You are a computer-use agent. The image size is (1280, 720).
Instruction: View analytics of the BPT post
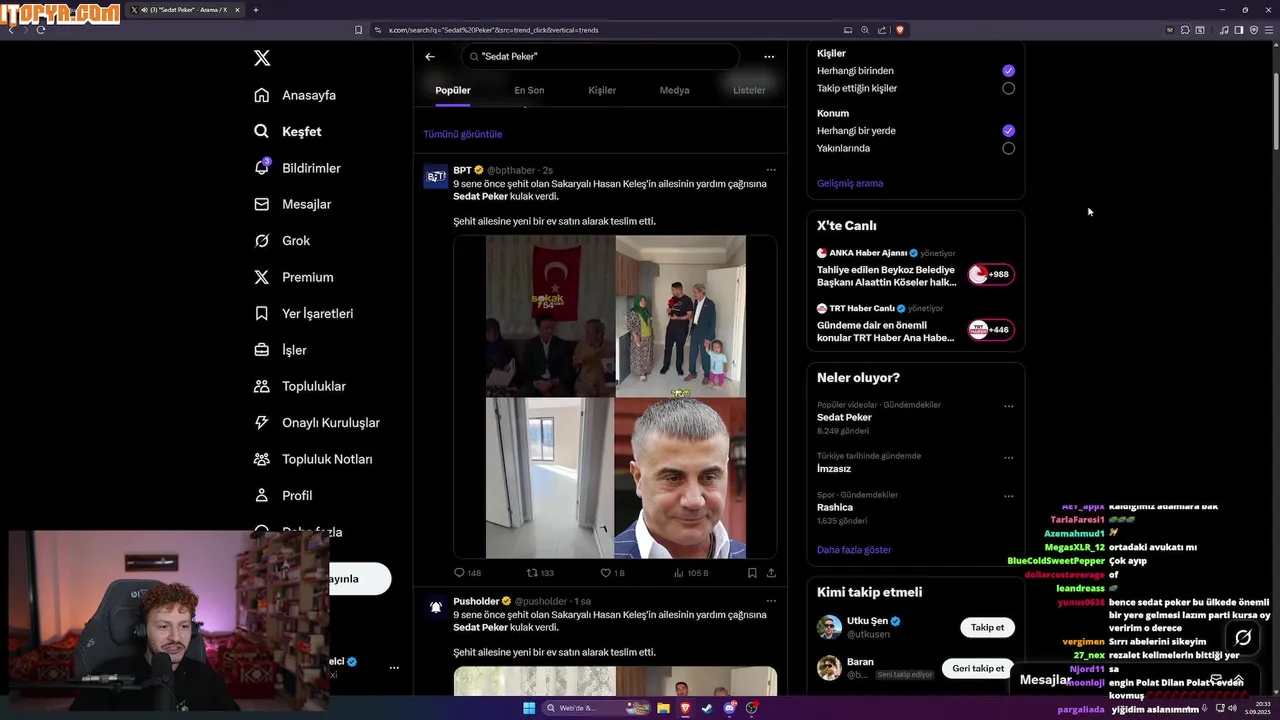coord(691,573)
